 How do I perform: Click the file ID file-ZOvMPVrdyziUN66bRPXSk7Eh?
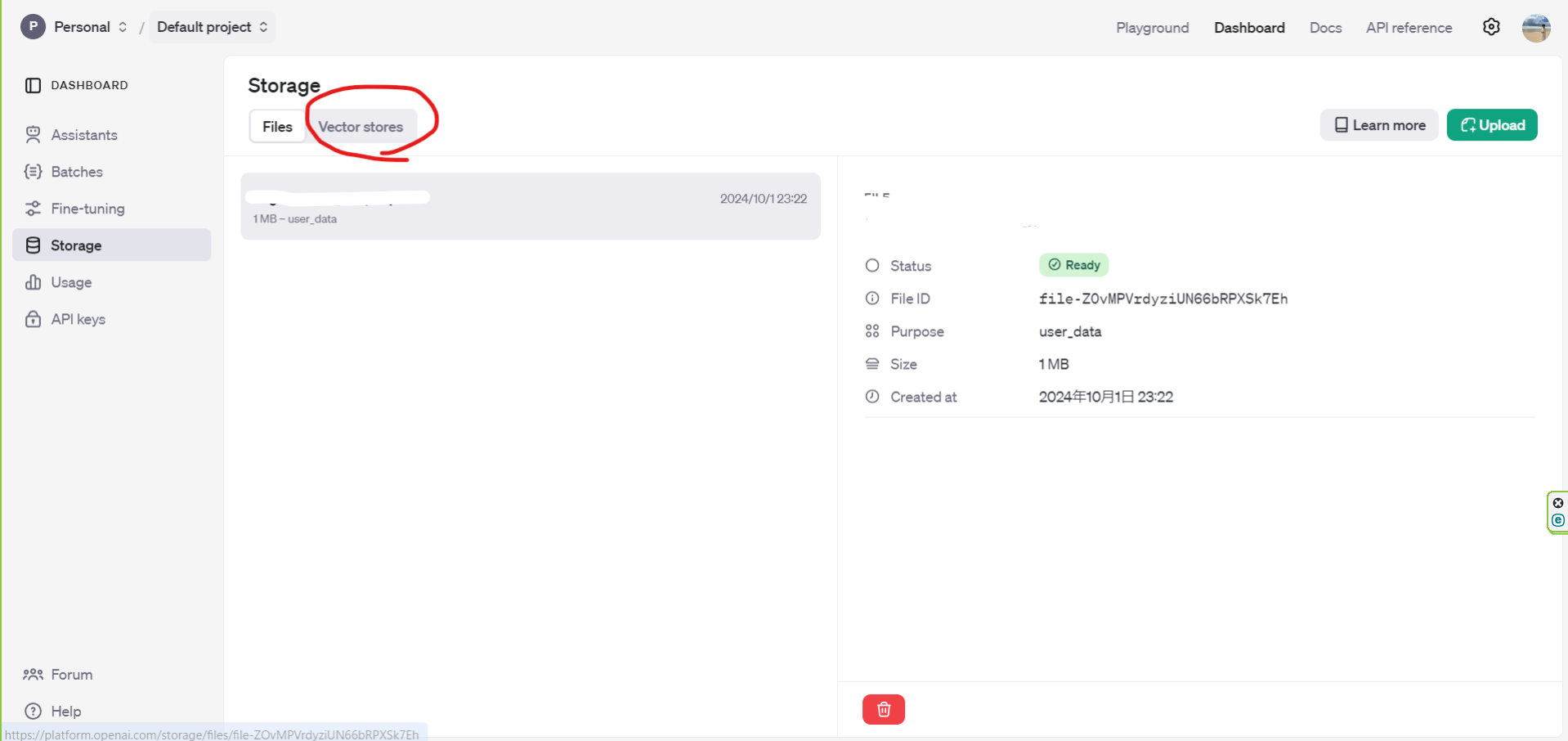coord(1163,299)
